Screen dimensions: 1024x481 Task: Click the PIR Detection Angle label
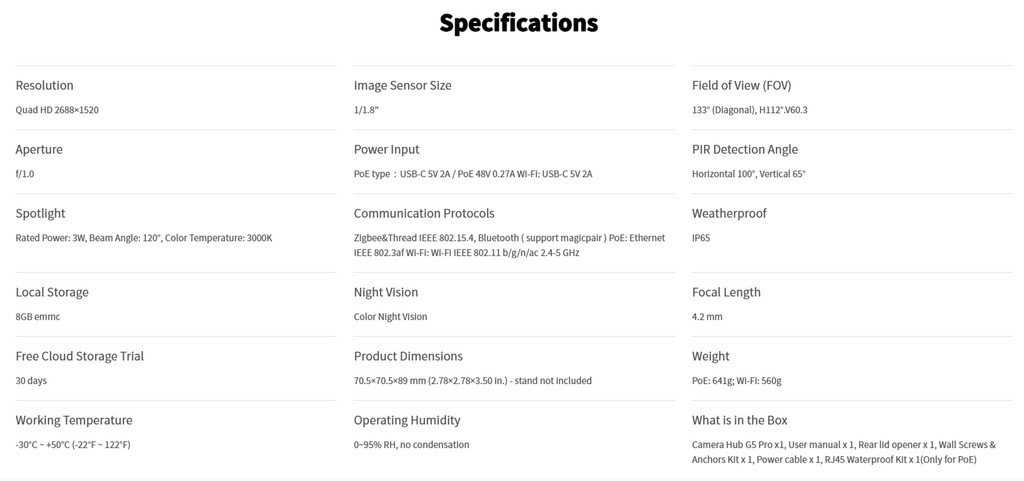pos(744,150)
